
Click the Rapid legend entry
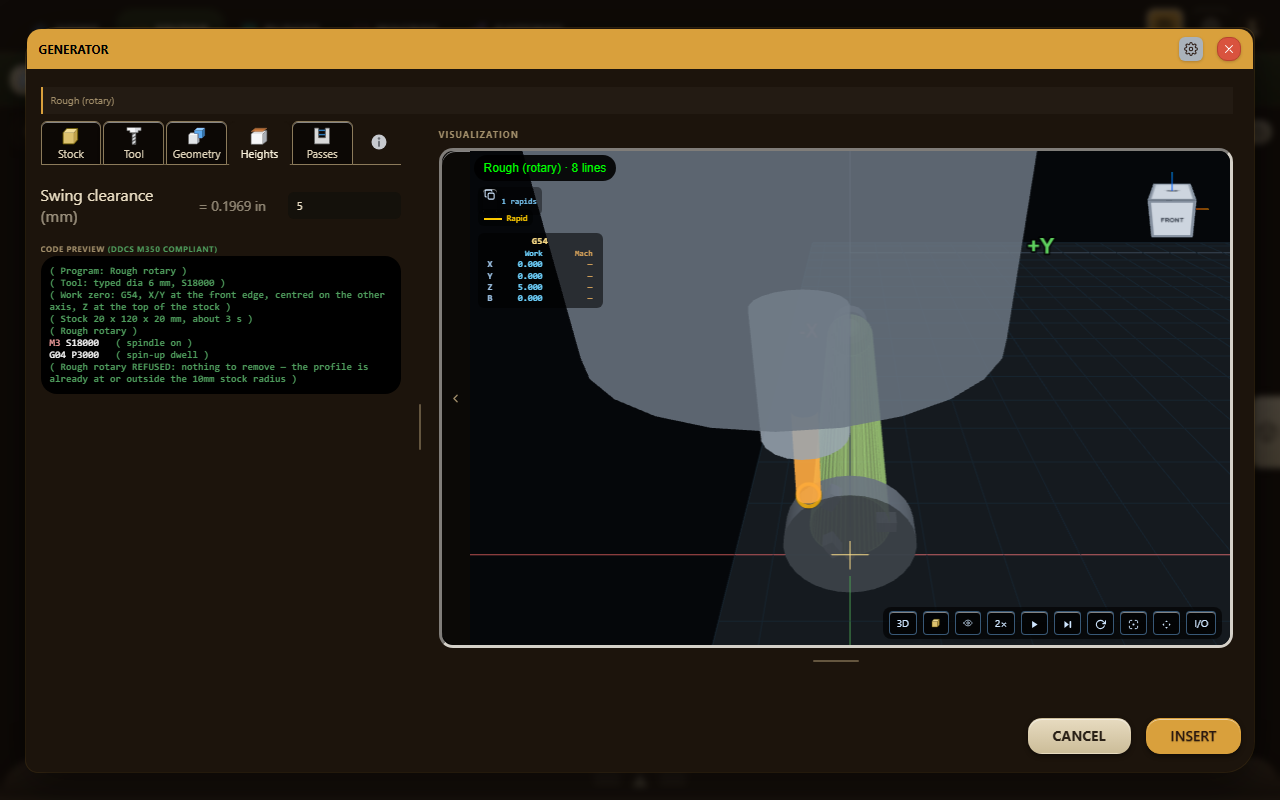(x=506, y=218)
